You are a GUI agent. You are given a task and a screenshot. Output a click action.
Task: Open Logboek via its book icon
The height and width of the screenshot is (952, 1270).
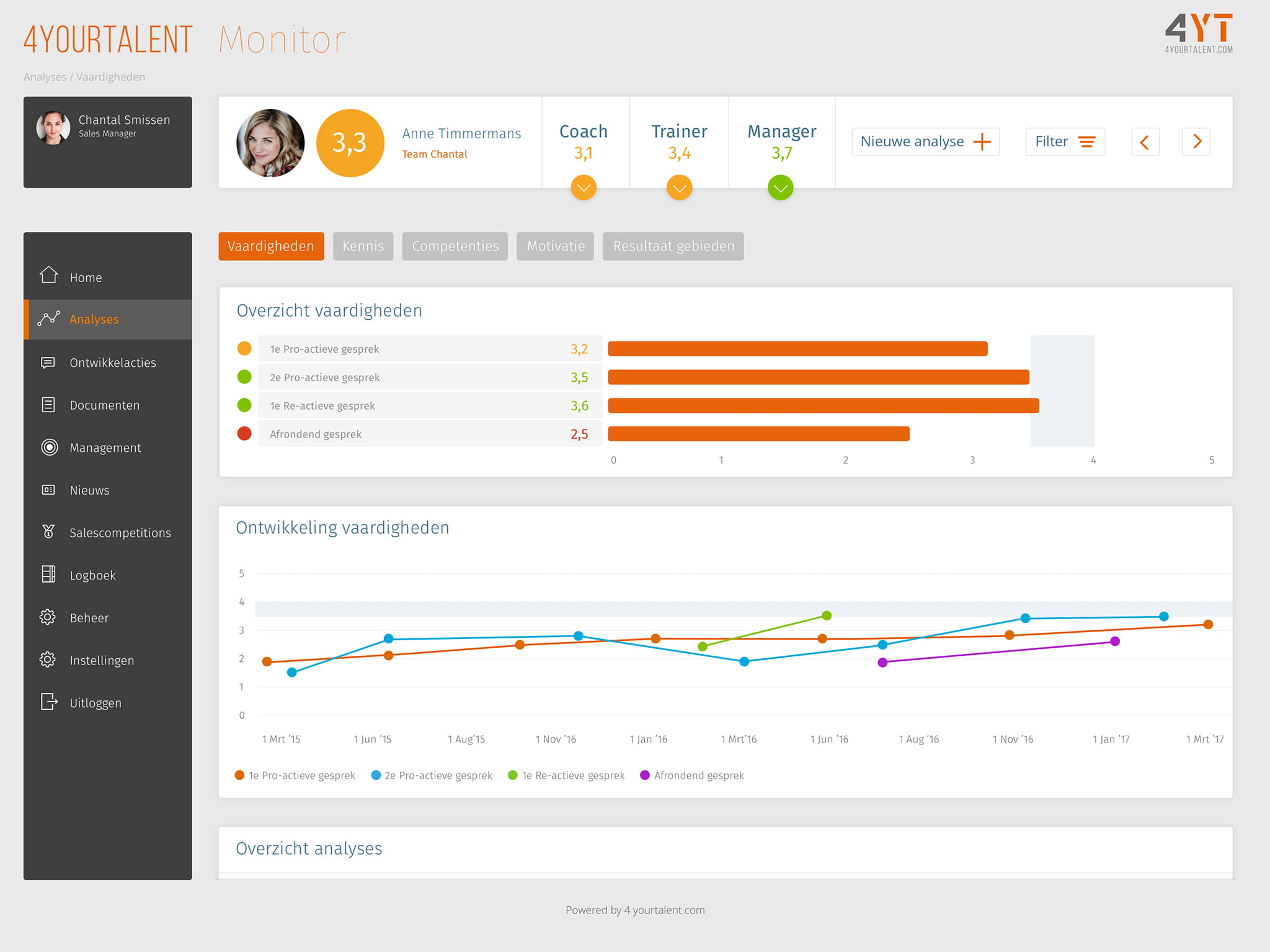48,575
